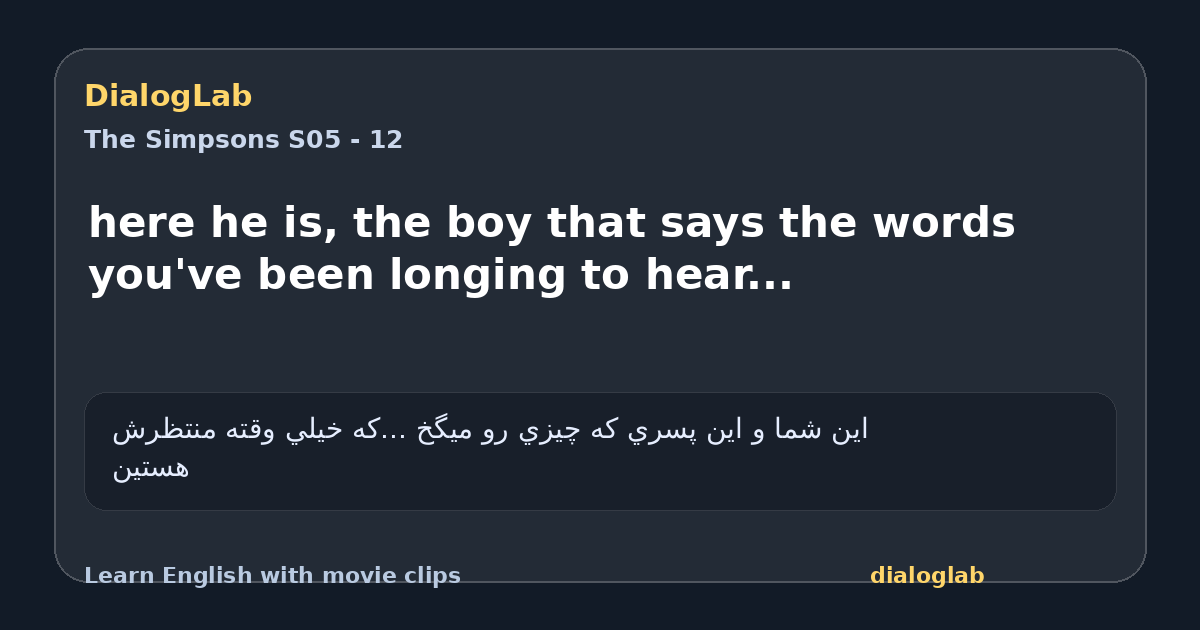Image resolution: width=1200 pixels, height=630 pixels.
Task: Select the "S05 - 12" episode number
Action: click(345, 140)
